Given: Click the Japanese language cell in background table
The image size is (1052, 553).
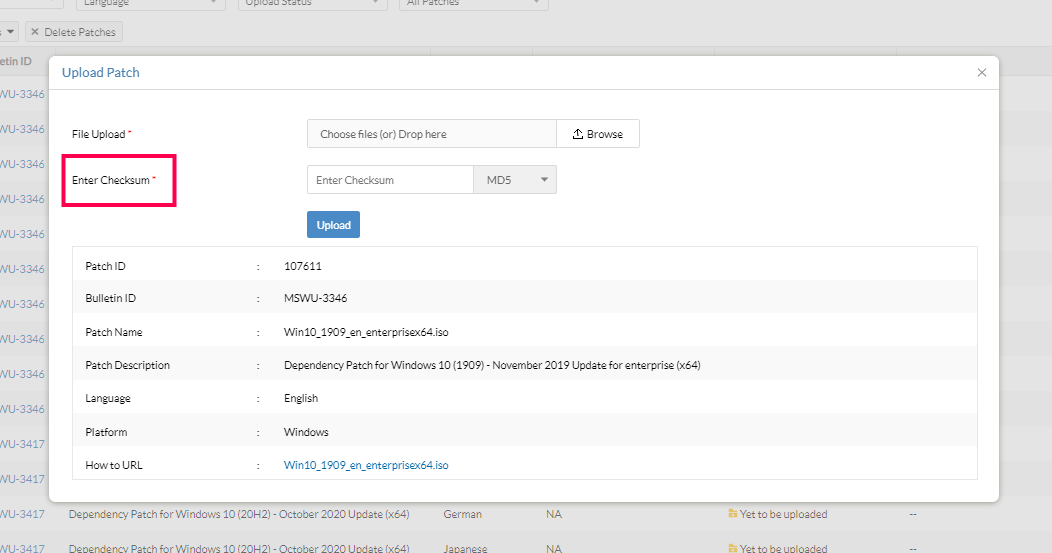Looking at the screenshot, I should tap(466, 548).
